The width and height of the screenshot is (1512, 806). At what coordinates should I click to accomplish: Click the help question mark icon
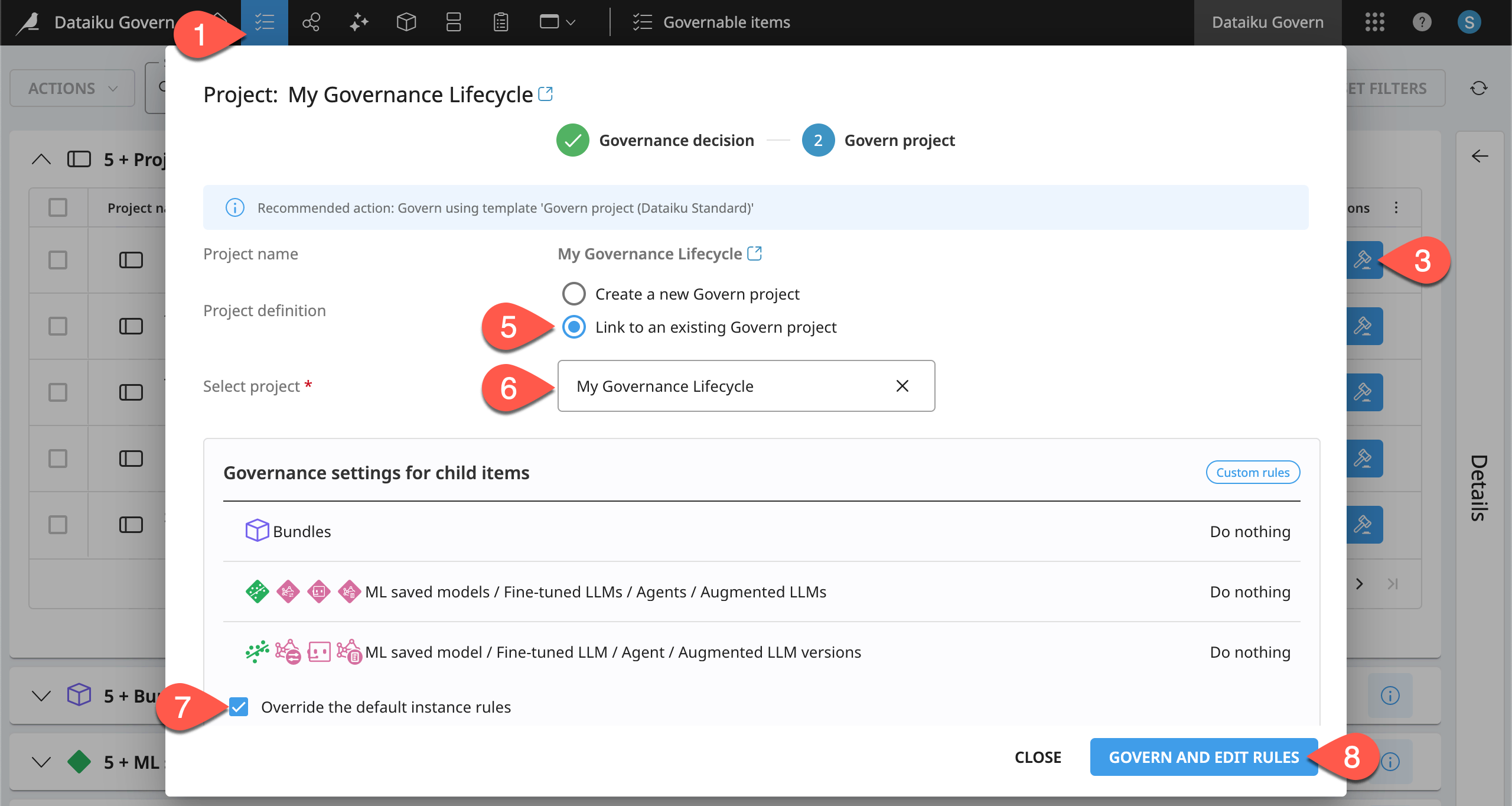(x=1422, y=22)
